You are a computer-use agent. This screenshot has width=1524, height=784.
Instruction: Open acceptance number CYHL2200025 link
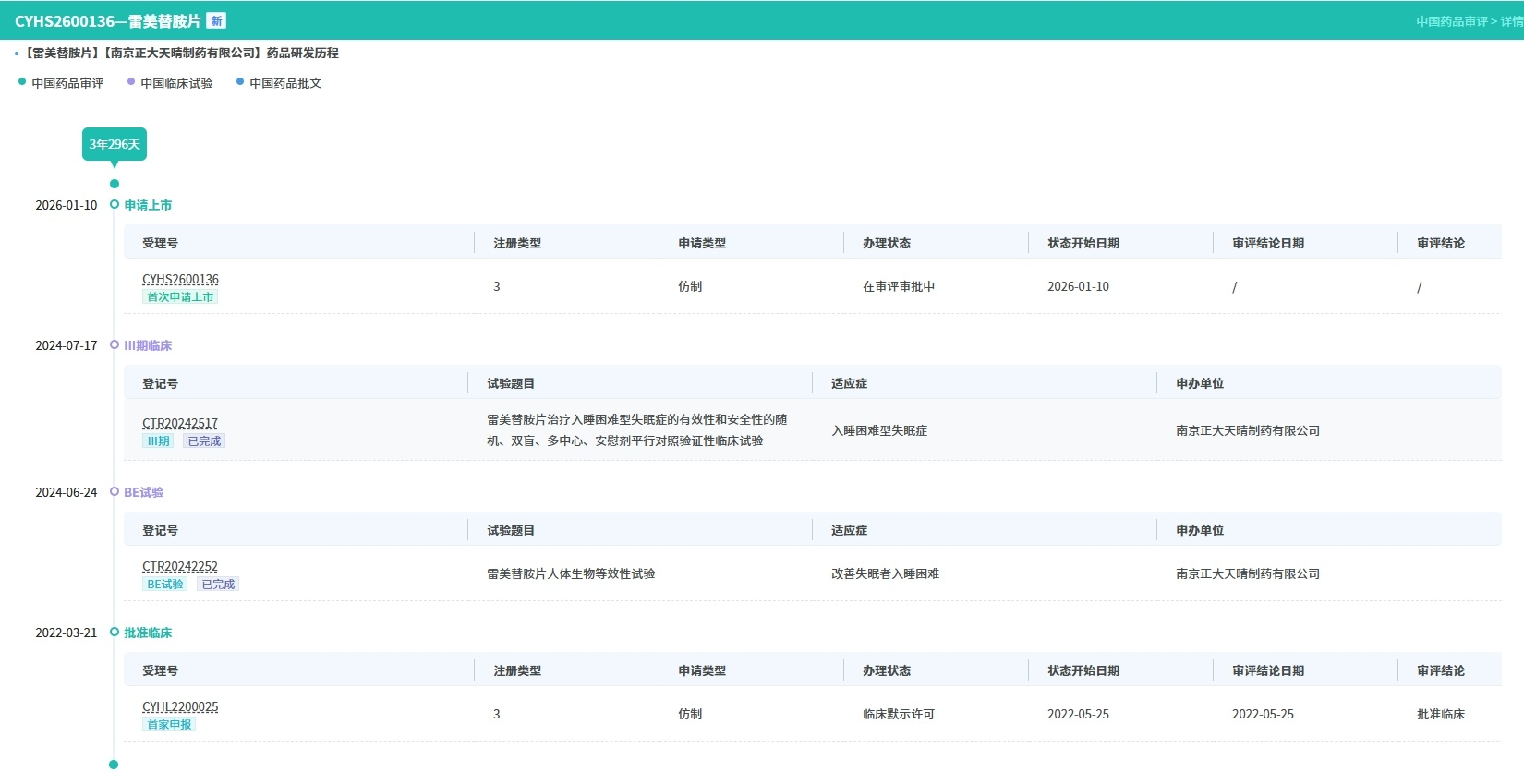[180, 706]
